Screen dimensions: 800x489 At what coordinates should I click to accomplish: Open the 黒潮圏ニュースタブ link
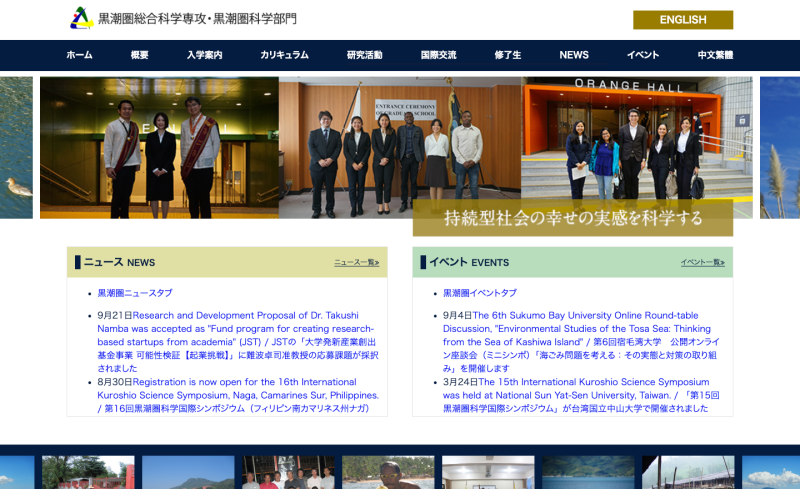coord(135,293)
